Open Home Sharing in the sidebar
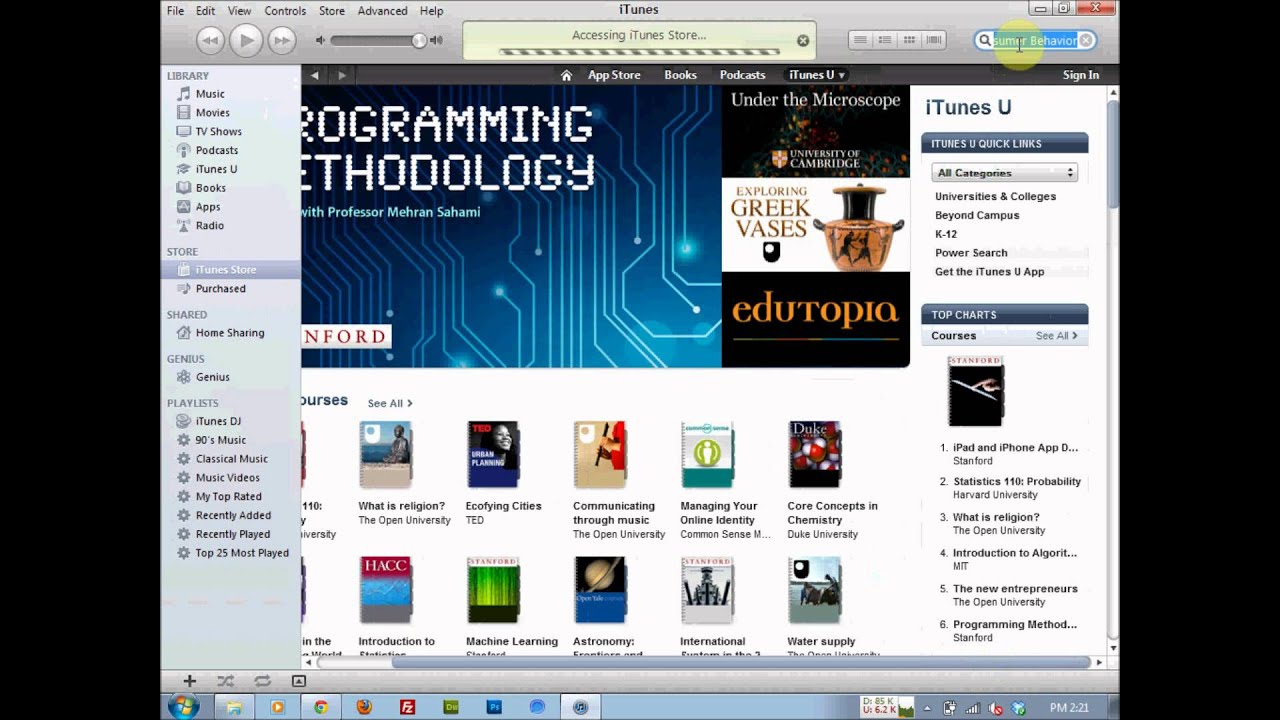The image size is (1280, 720). pyautogui.click(x=231, y=333)
